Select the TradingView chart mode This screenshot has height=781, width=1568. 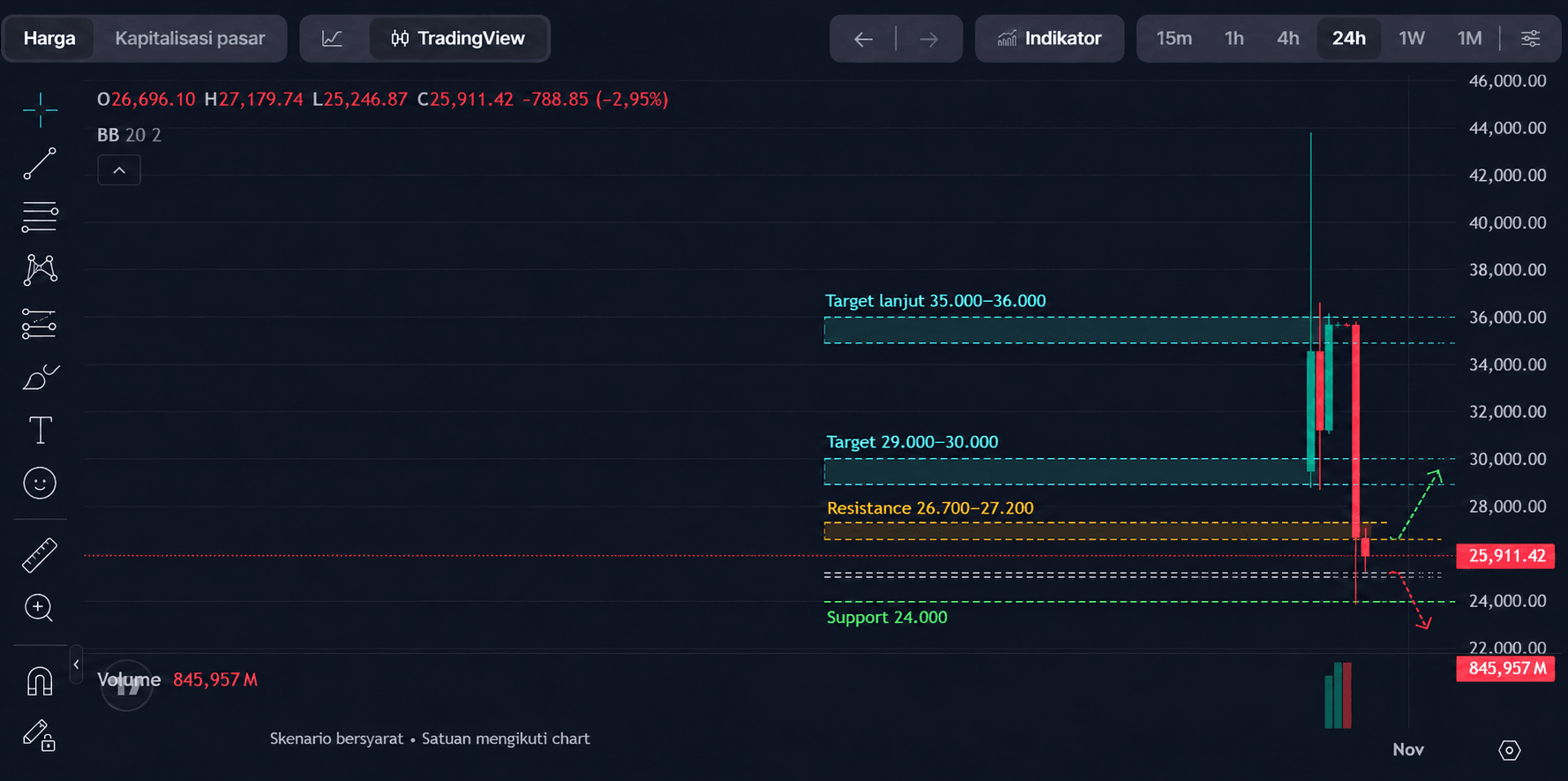458,38
